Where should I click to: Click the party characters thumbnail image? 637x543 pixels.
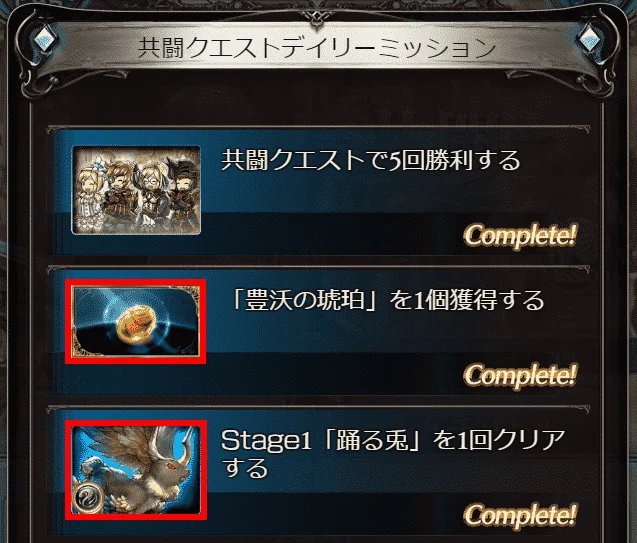[x=136, y=190]
